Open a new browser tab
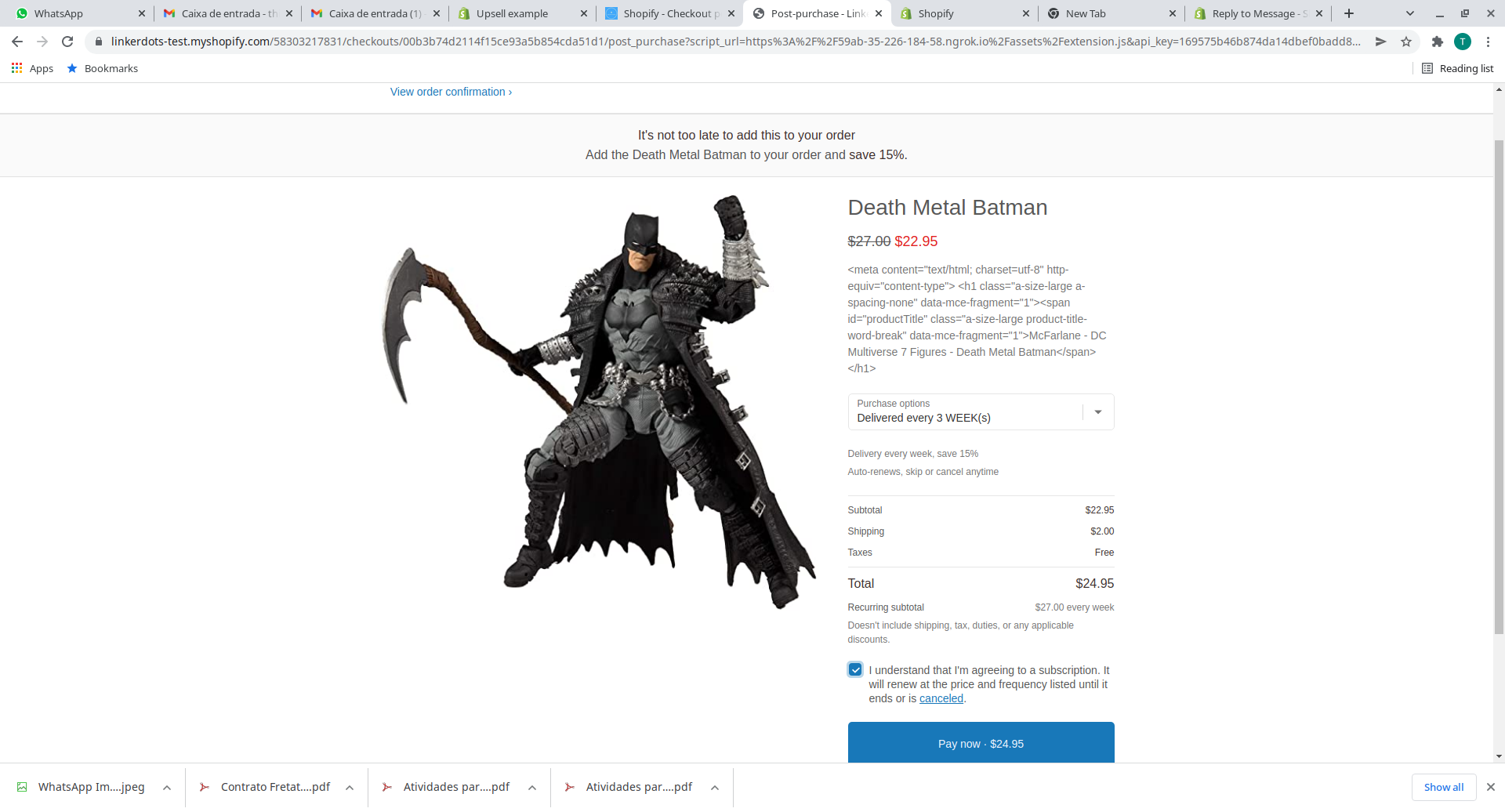Screen dimensions: 1505x812 click(1349, 13)
